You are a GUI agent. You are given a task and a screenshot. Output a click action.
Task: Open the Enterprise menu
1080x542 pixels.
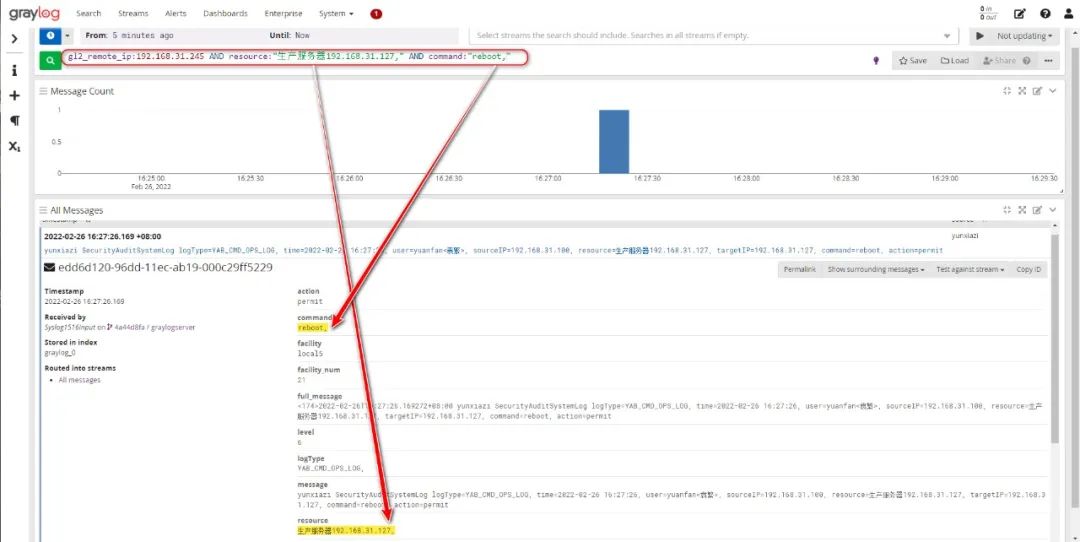(x=283, y=13)
